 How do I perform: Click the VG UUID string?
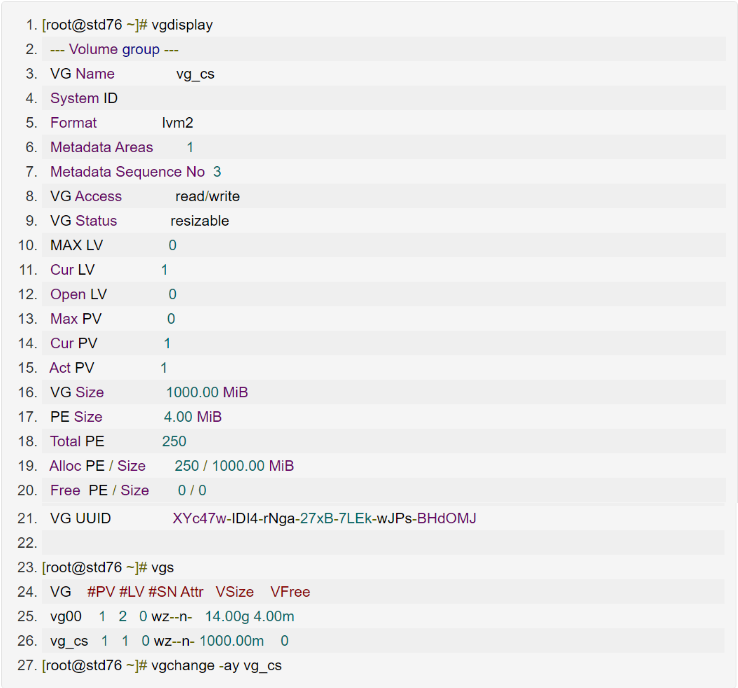click(324, 518)
